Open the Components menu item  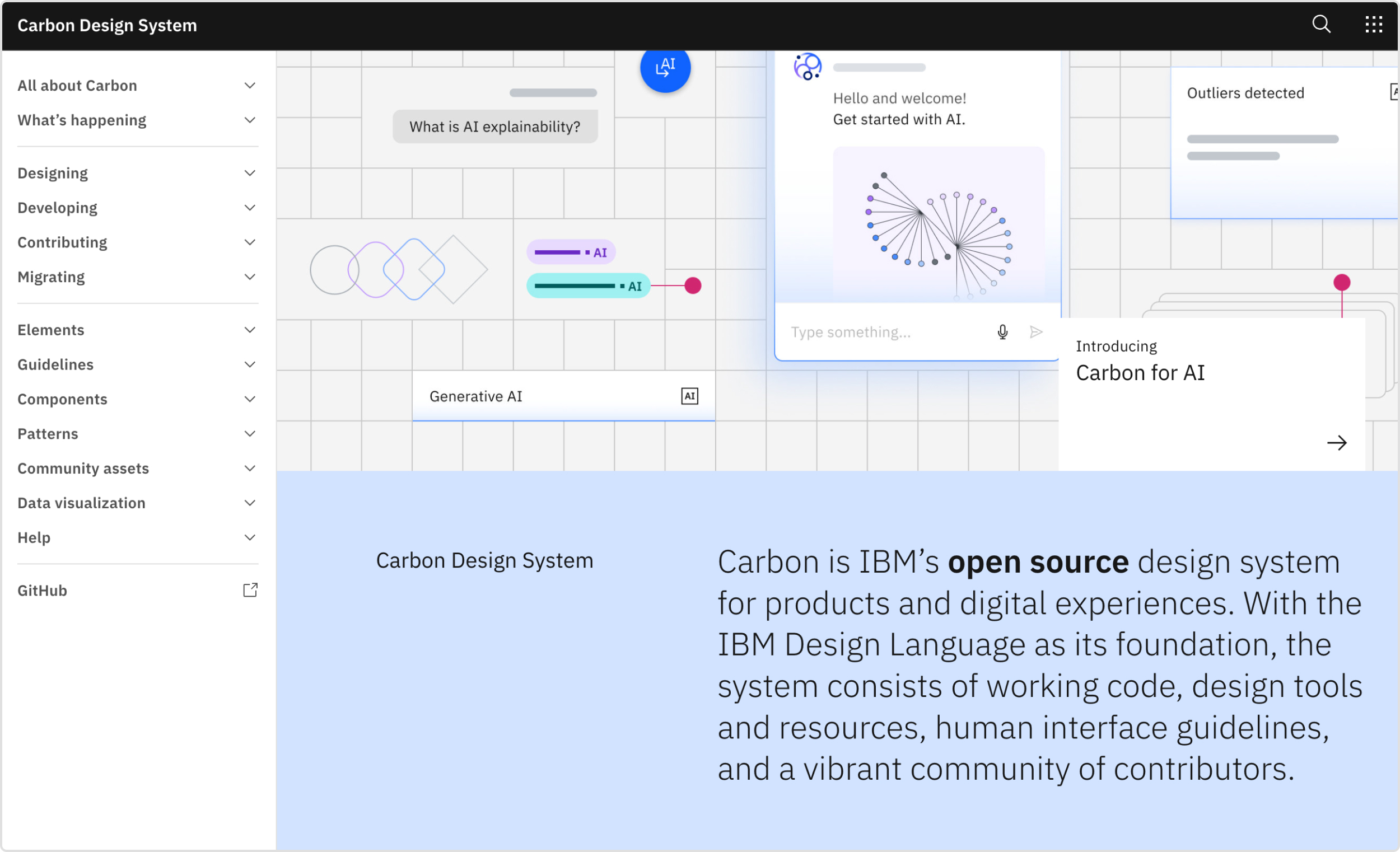pos(138,399)
